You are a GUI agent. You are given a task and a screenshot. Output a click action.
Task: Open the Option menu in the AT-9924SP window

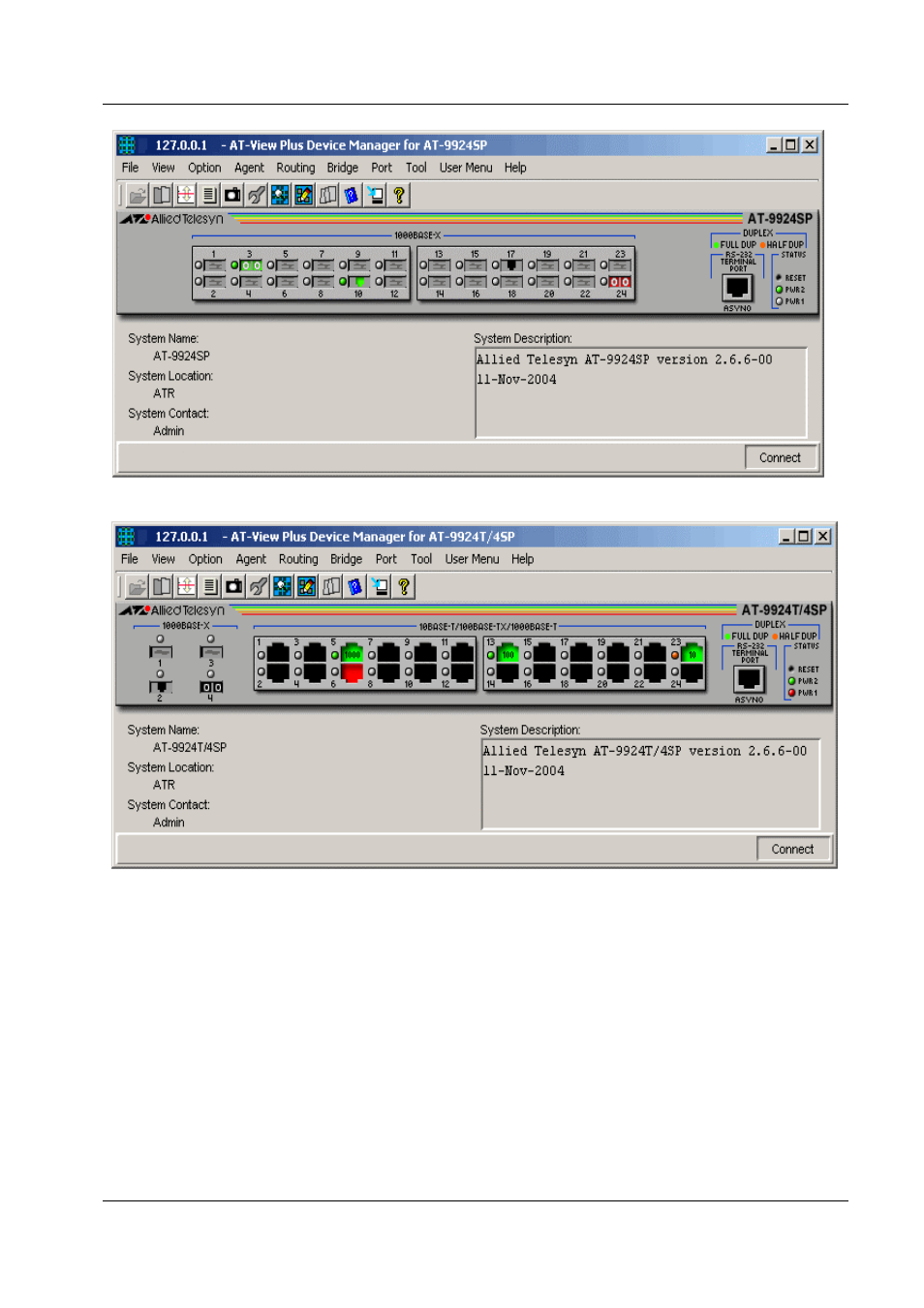[x=204, y=168]
